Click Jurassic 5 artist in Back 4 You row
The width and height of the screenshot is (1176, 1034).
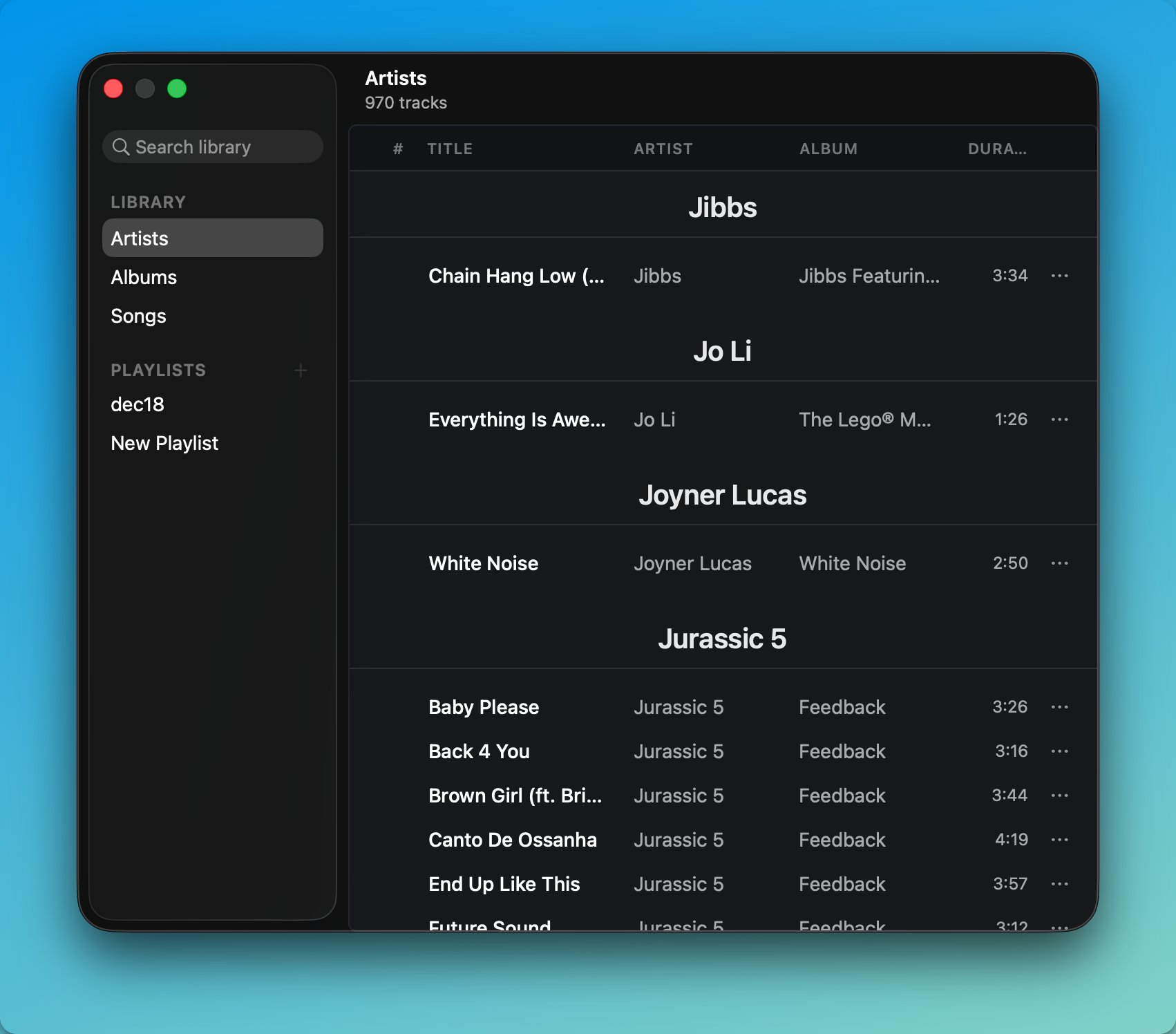[x=679, y=751]
